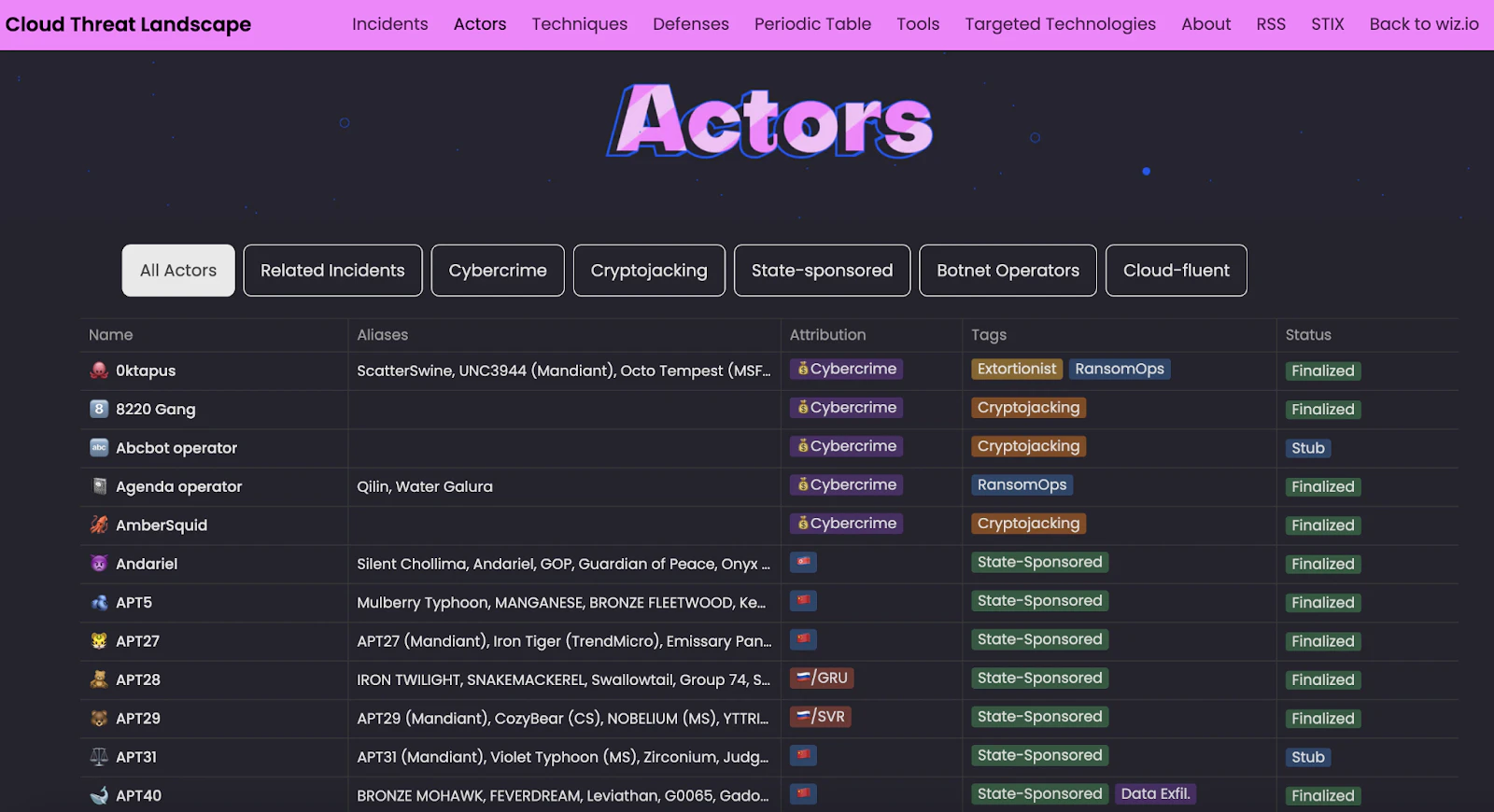Click the AmberSquid squid icon
Viewport: 1494px width, 812px height.
[99, 525]
